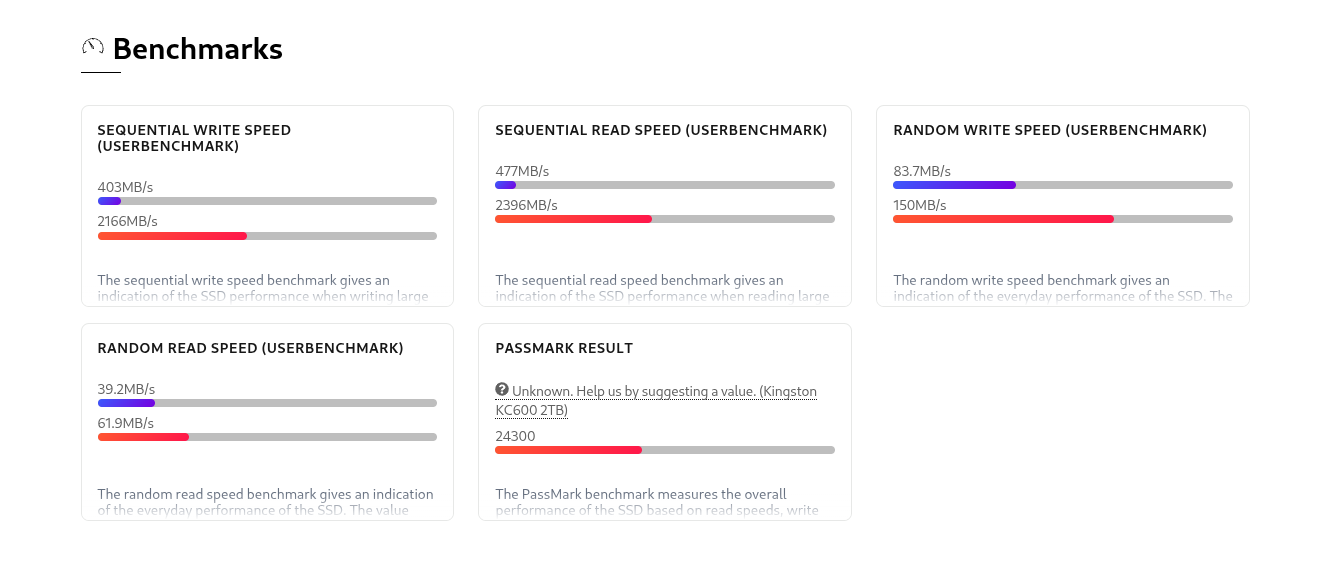Click the 83.7MB/s random write bar
The width and height of the screenshot is (1341, 568).
click(1062, 185)
